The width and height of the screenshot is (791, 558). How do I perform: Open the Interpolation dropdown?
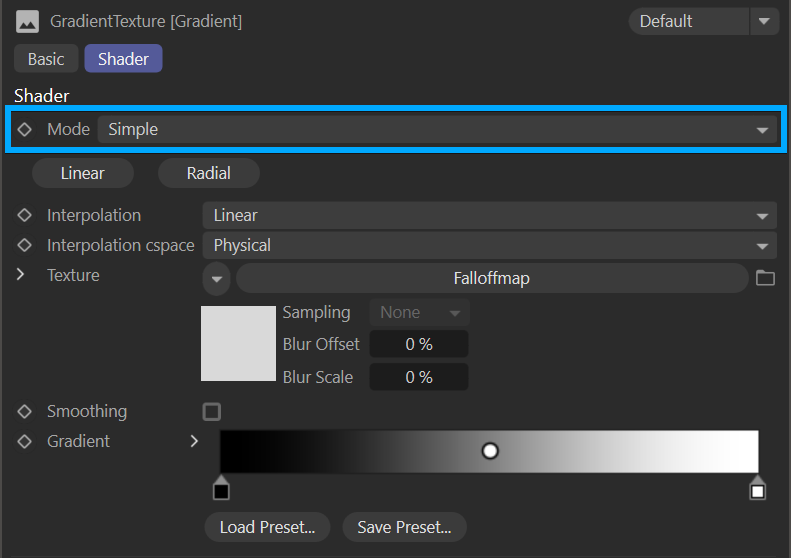(x=489, y=215)
